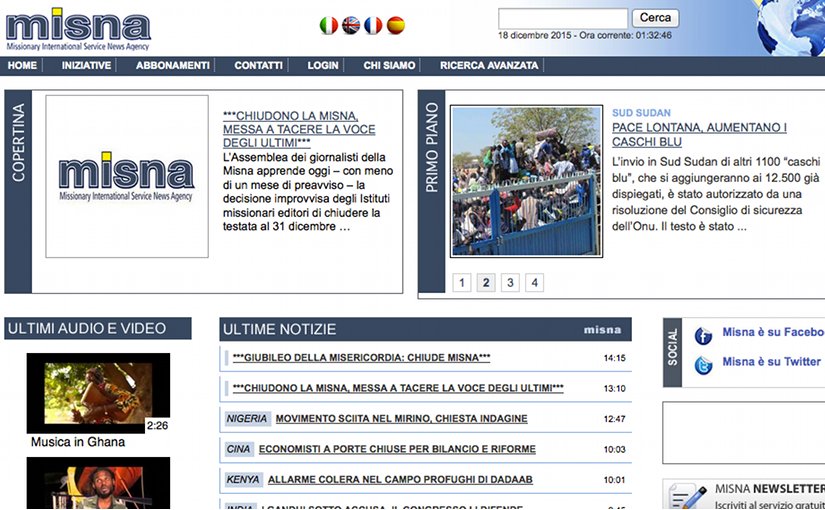The image size is (825, 510).
Task: Open ABBONAMENTI in the navigation bar
Action: 173,65
